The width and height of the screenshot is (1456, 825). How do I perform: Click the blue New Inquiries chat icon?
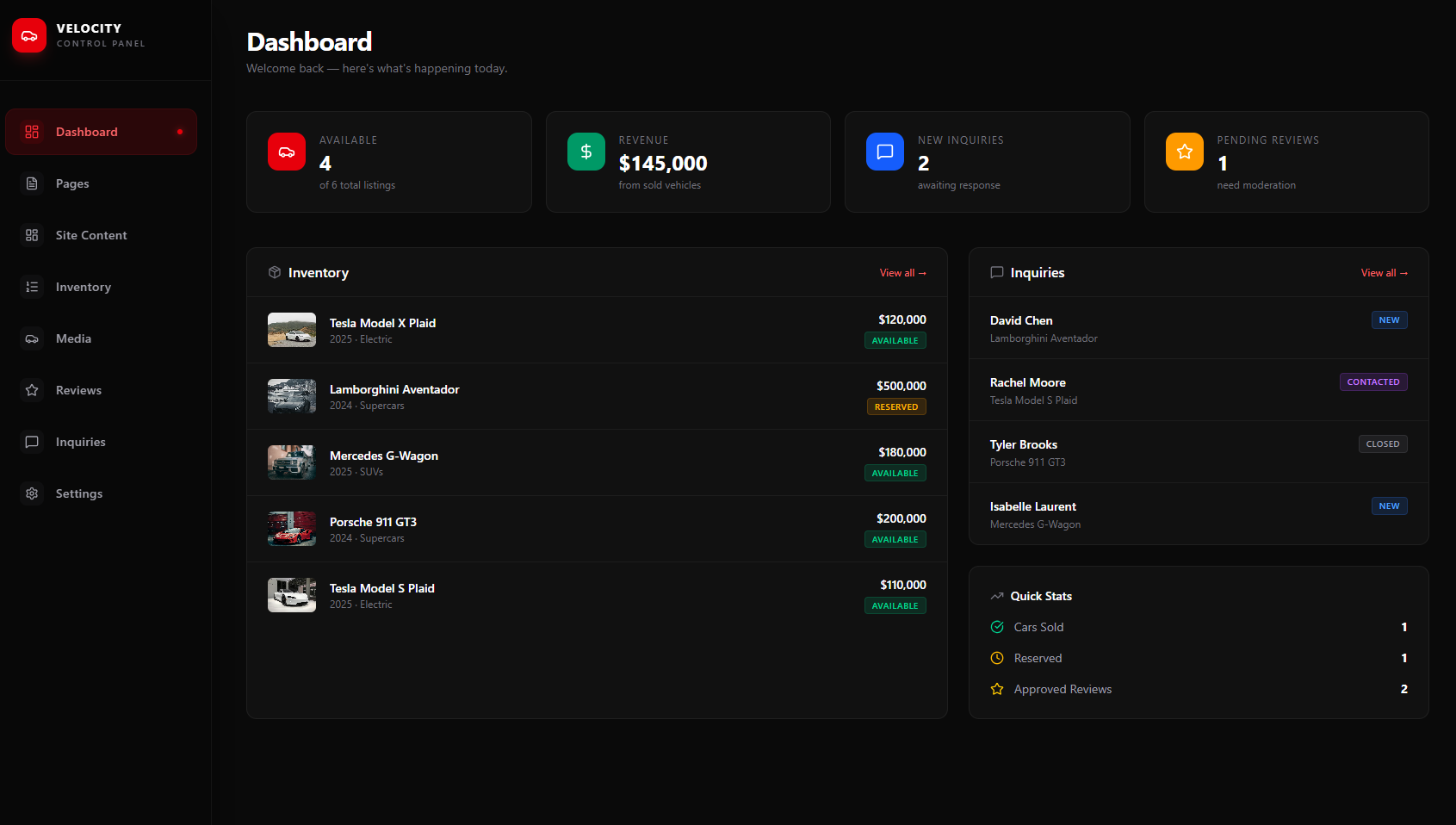pyautogui.click(x=884, y=152)
